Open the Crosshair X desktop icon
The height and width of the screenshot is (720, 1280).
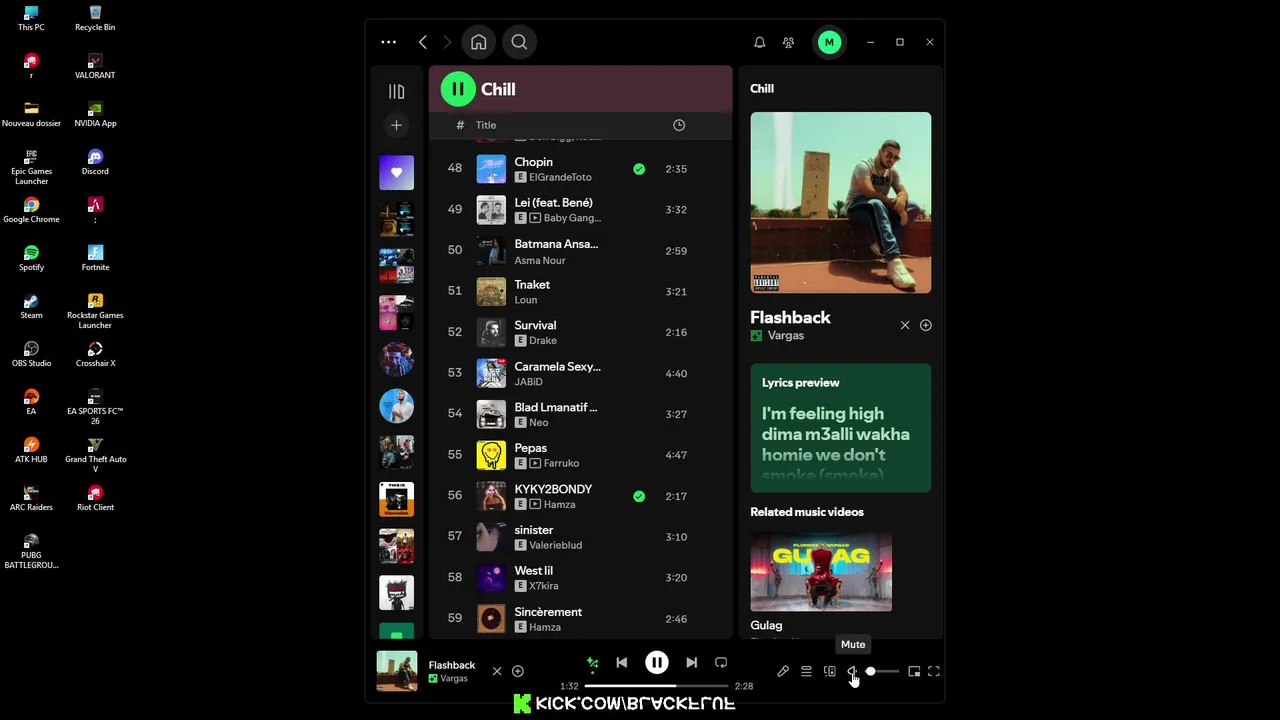95,354
